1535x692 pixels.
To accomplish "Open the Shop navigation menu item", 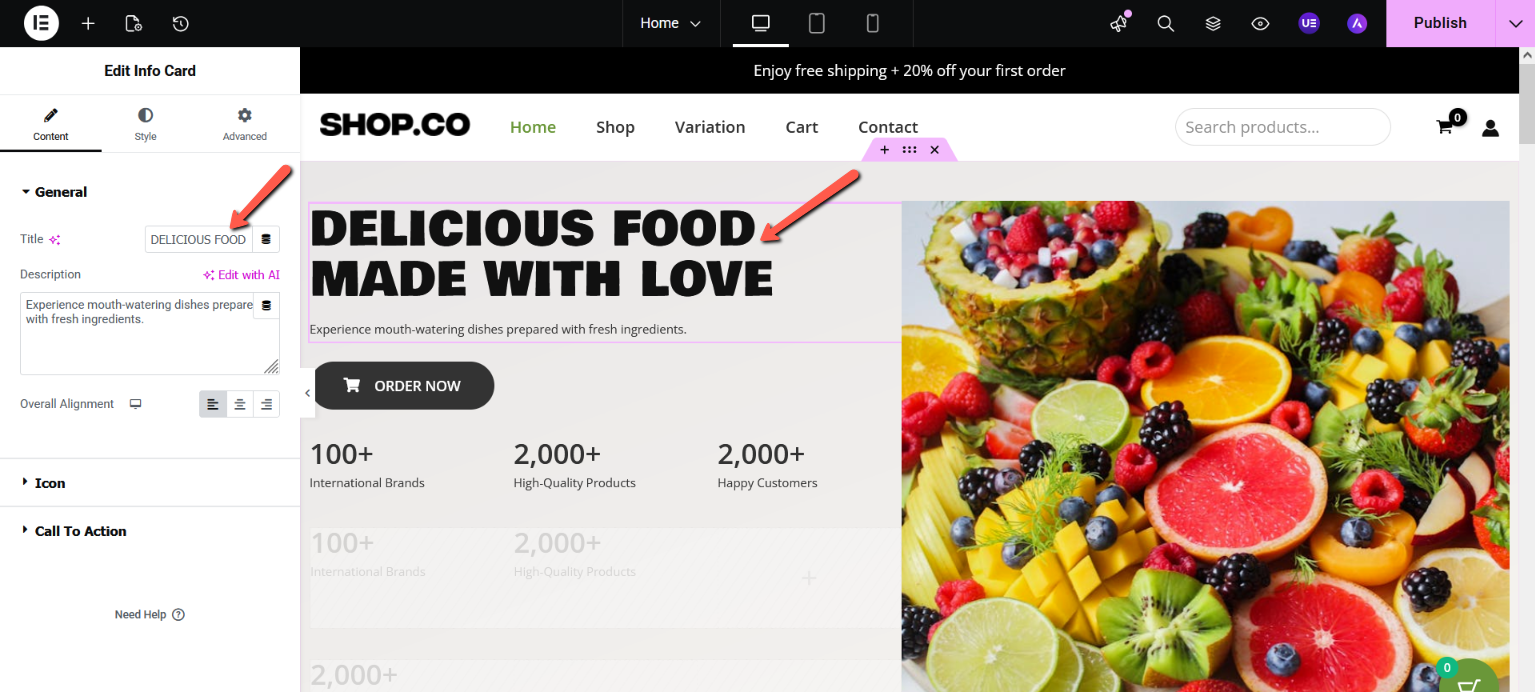I will [x=615, y=127].
